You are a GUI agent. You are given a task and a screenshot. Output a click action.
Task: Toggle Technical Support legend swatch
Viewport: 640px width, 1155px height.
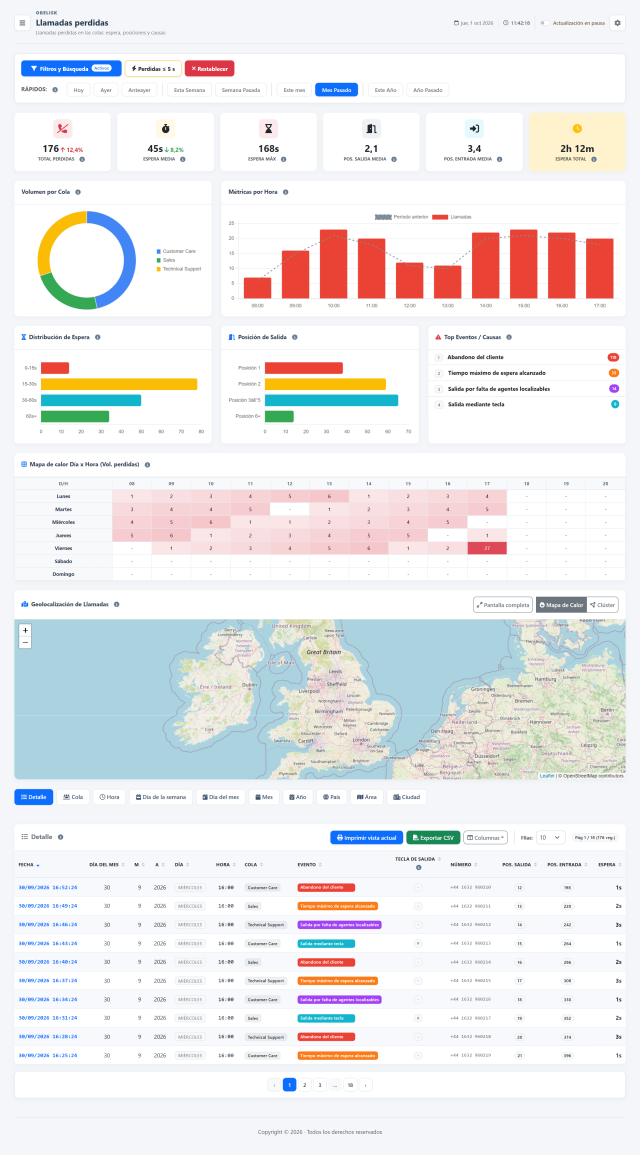tap(158, 269)
